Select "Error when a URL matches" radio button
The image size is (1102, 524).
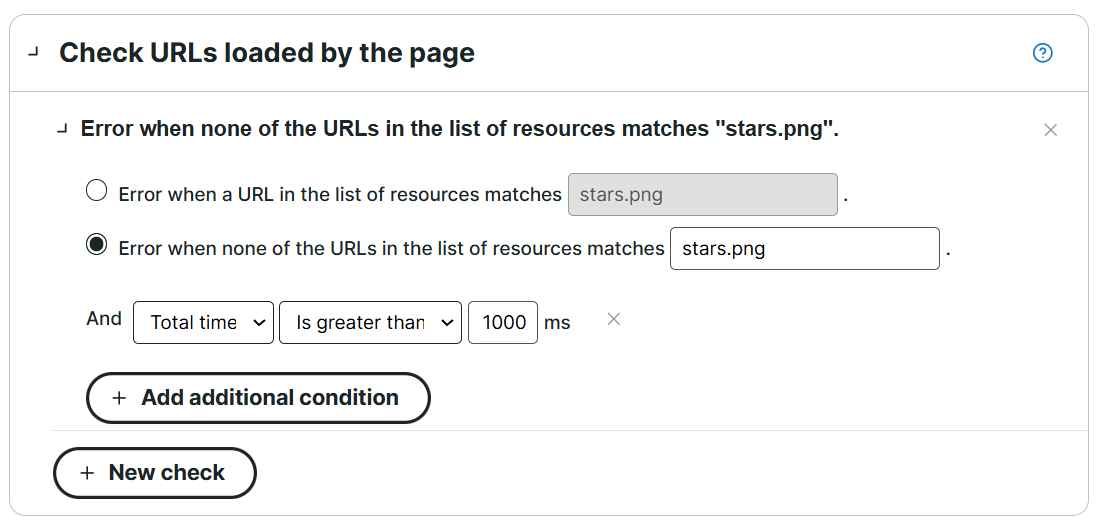tap(97, 191)
